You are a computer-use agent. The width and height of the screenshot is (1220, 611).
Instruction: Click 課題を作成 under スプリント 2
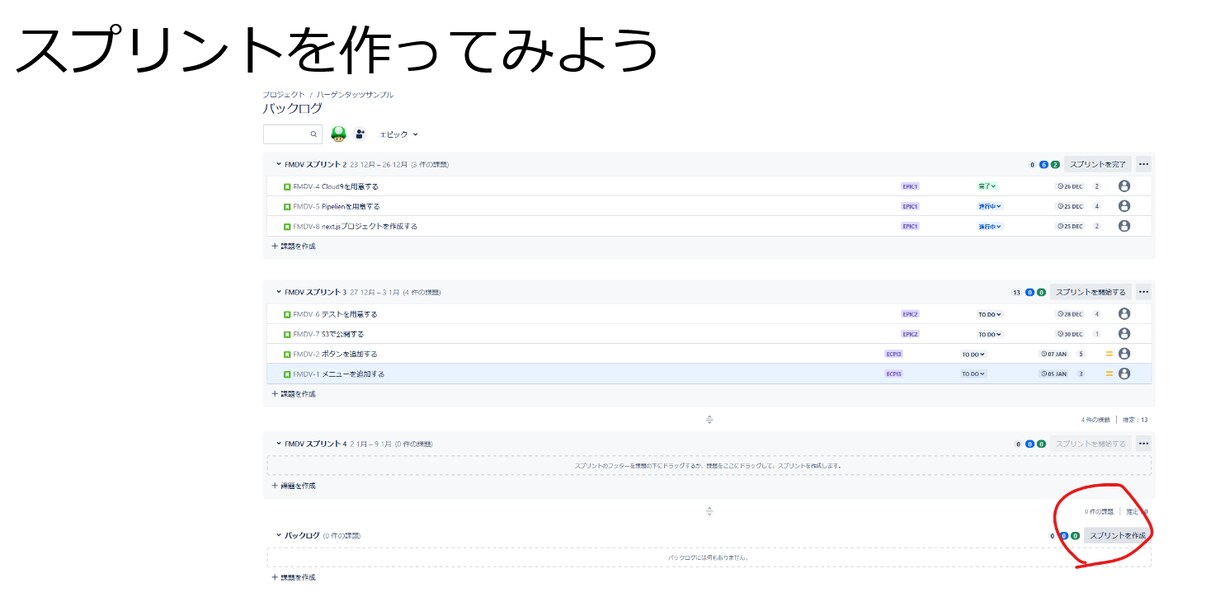click(294, 246)
